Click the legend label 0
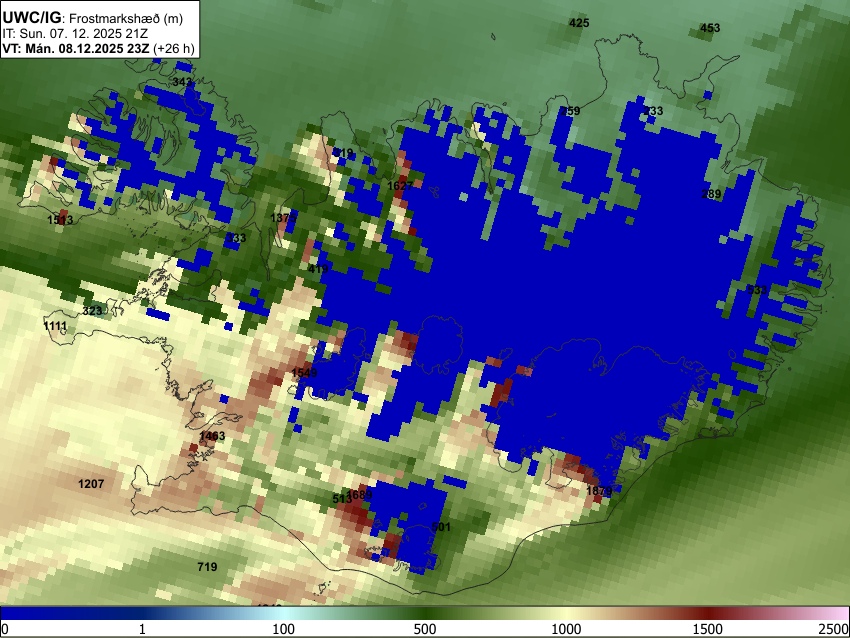Screen dimensions: 850x638 [5, 629]
